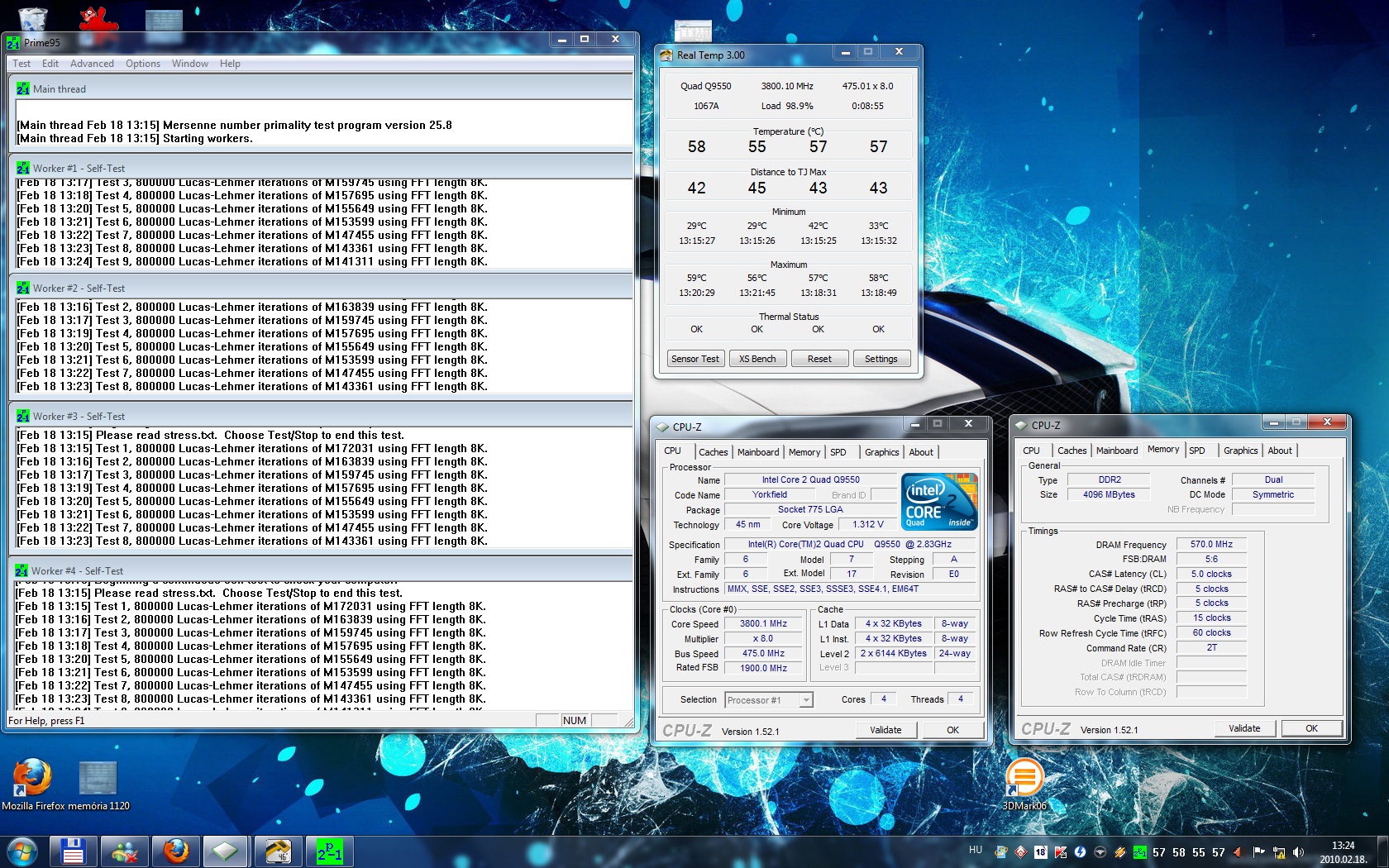Click the DRAM Frequency value 570.0 MHz

click(x=1211, y=544)
